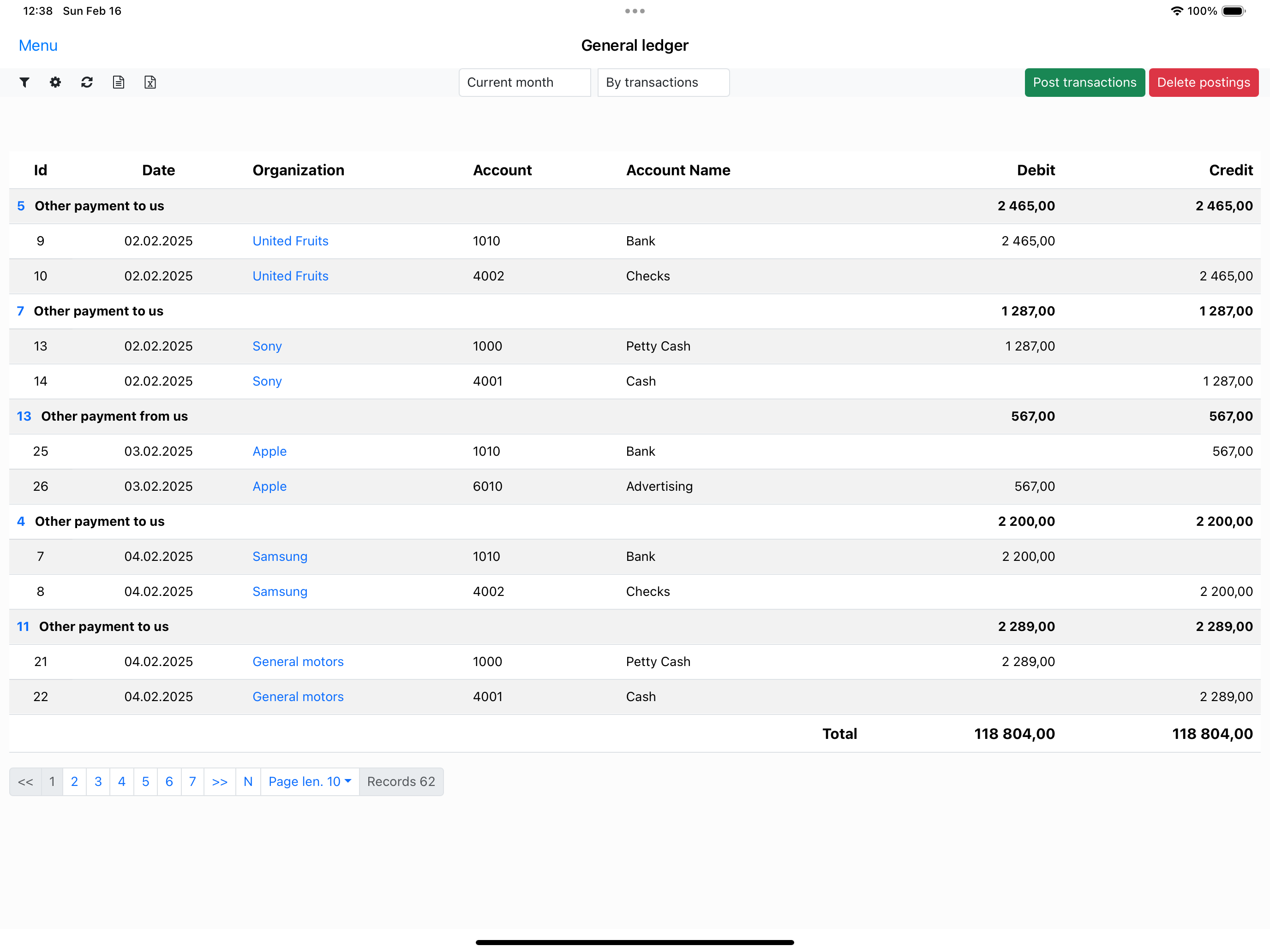The width and height of the screenshot is (1270, 952).
Task: Click the N pagination button
Action: coord(248,781)
